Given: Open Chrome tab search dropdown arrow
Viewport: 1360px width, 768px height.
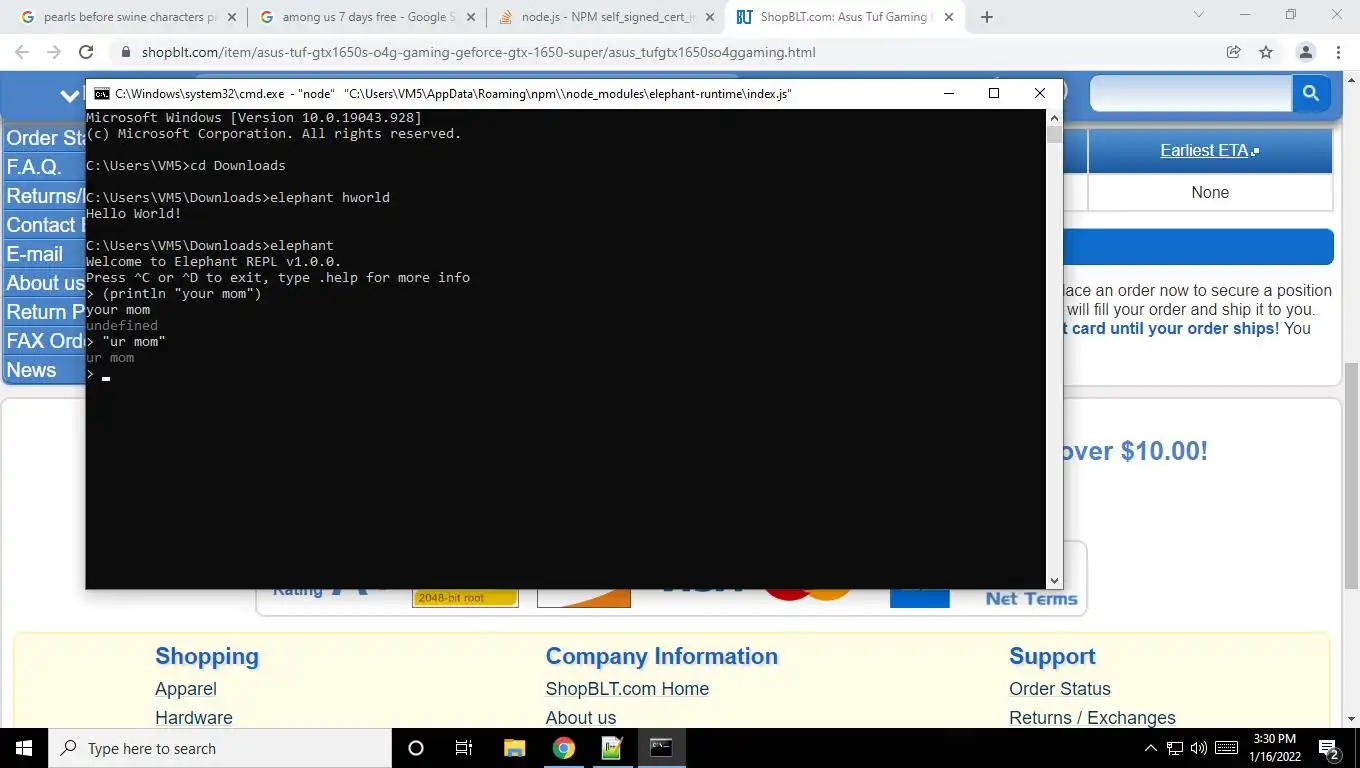Looking at the screenshot, I should pyautogui.click(x=1199, y=14).
